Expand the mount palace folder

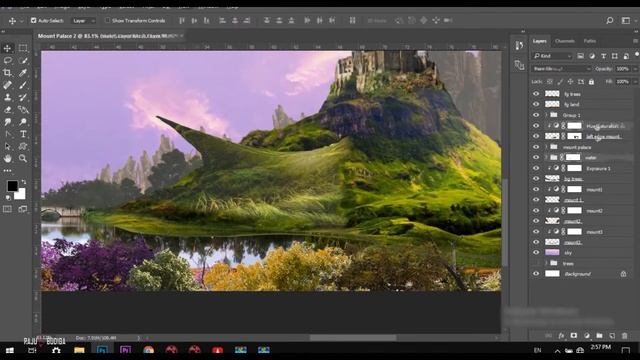tap(546, 147)
